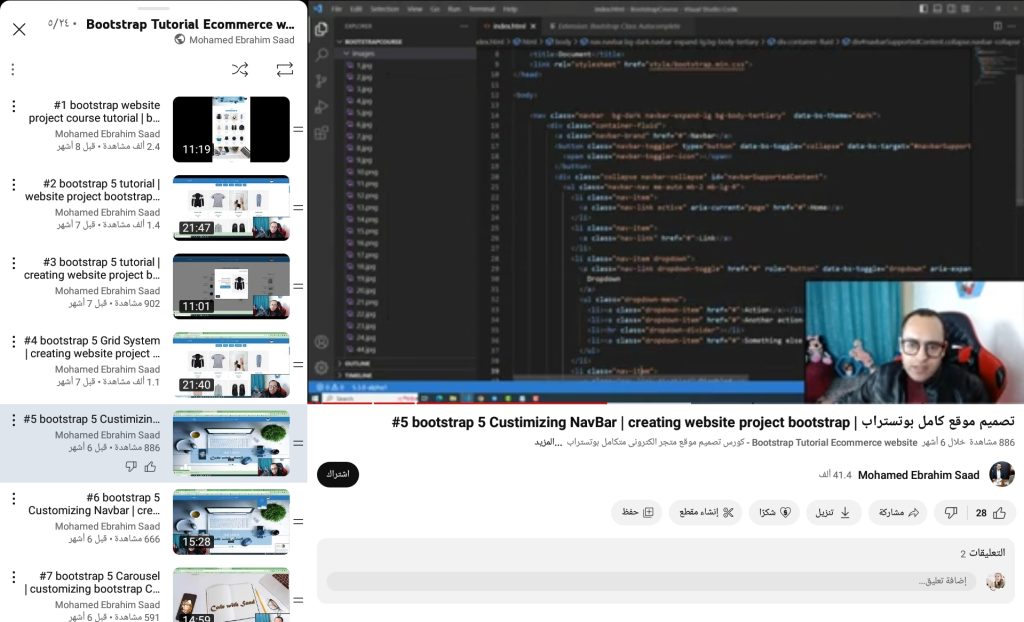This screenshot has width=1024, height=622.
Task: Open VS Code settings via the gear icon
Action: [320, 368]
